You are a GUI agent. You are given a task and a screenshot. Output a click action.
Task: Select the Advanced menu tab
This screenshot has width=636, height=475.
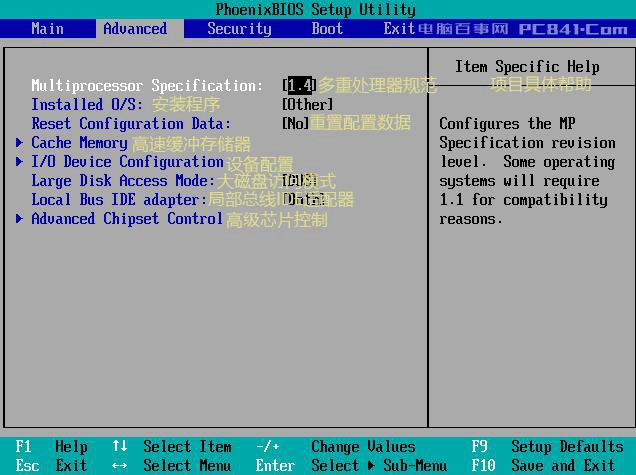[135, 28]
